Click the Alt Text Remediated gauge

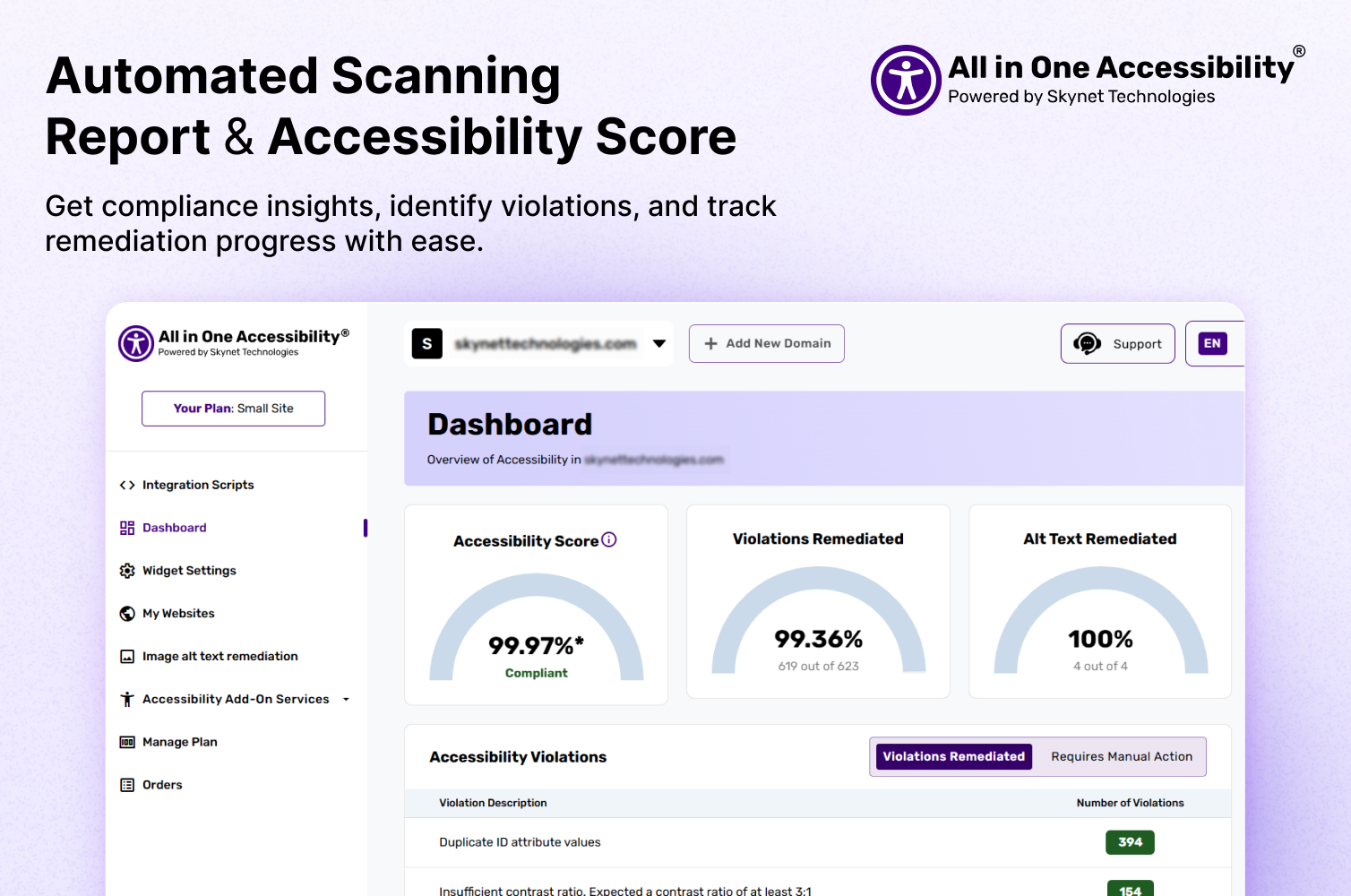(x=1101, y=620)
